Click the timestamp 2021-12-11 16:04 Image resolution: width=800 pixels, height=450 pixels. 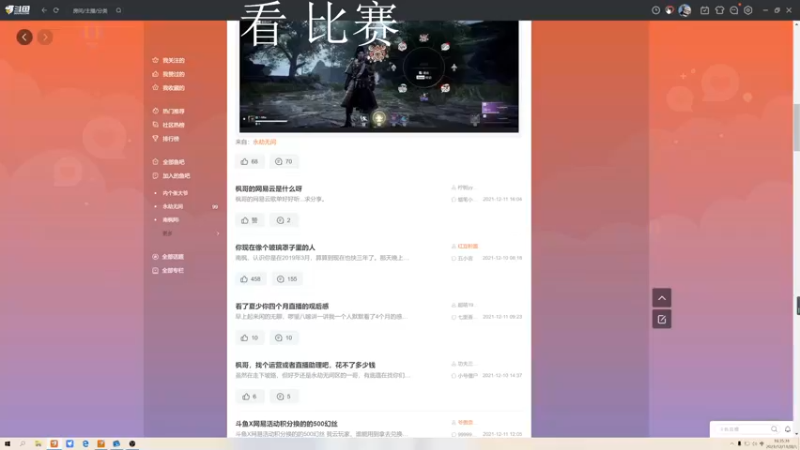tap(502, 199)
